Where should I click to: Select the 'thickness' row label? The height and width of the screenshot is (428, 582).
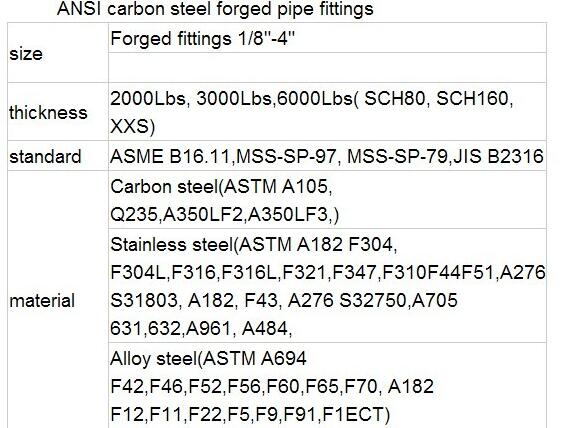pos(48,112)
